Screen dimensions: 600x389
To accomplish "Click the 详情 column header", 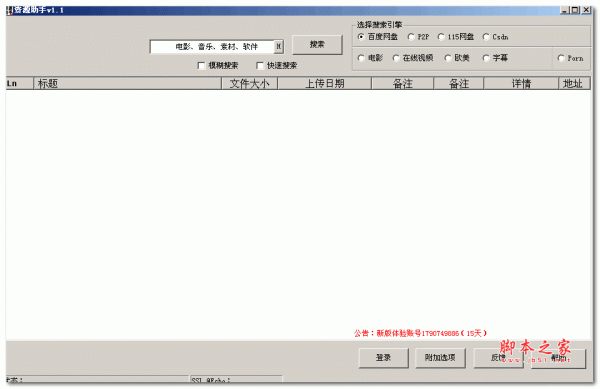I will point(521,83).
